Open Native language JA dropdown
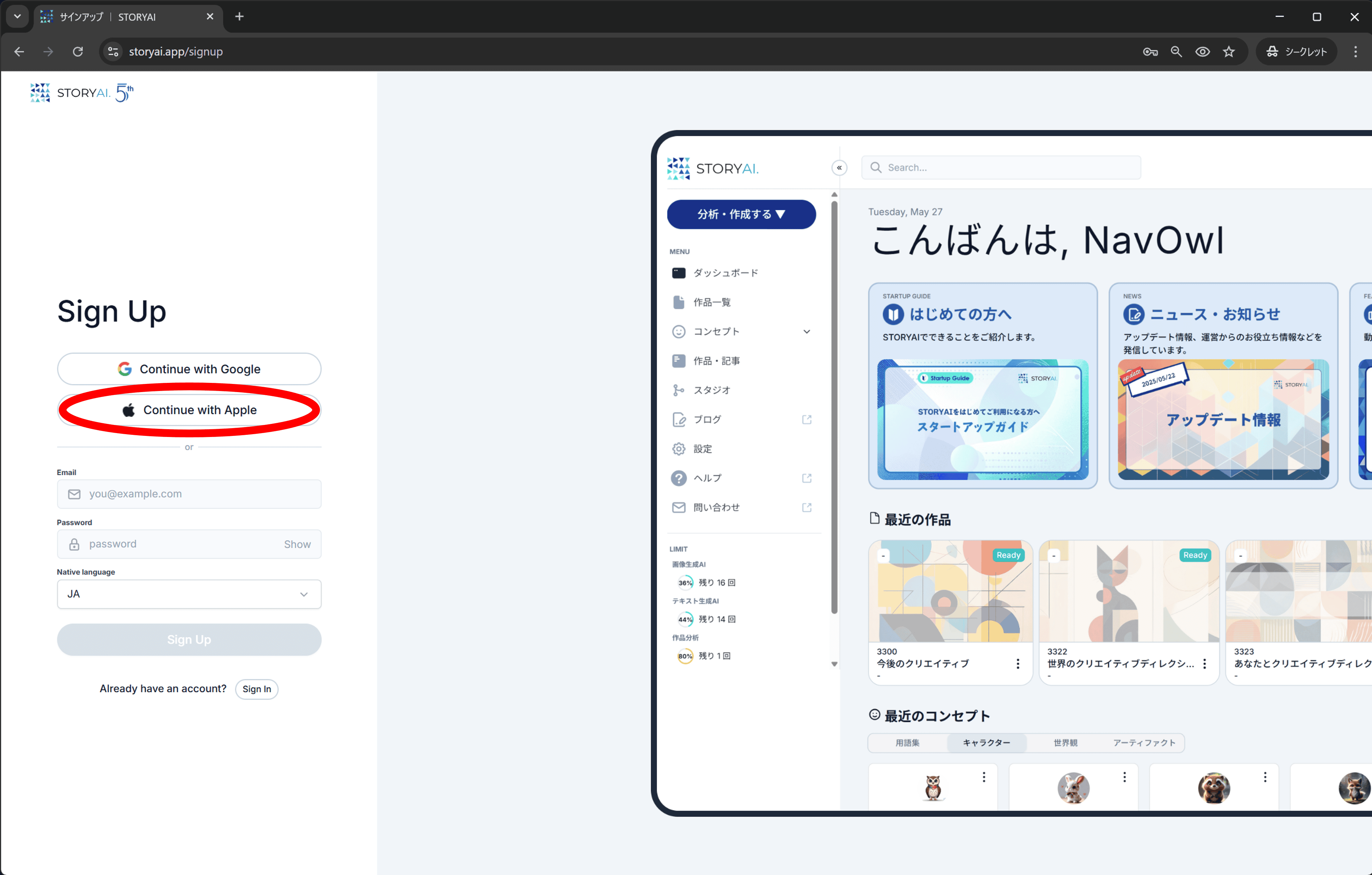 click(189, 594)
